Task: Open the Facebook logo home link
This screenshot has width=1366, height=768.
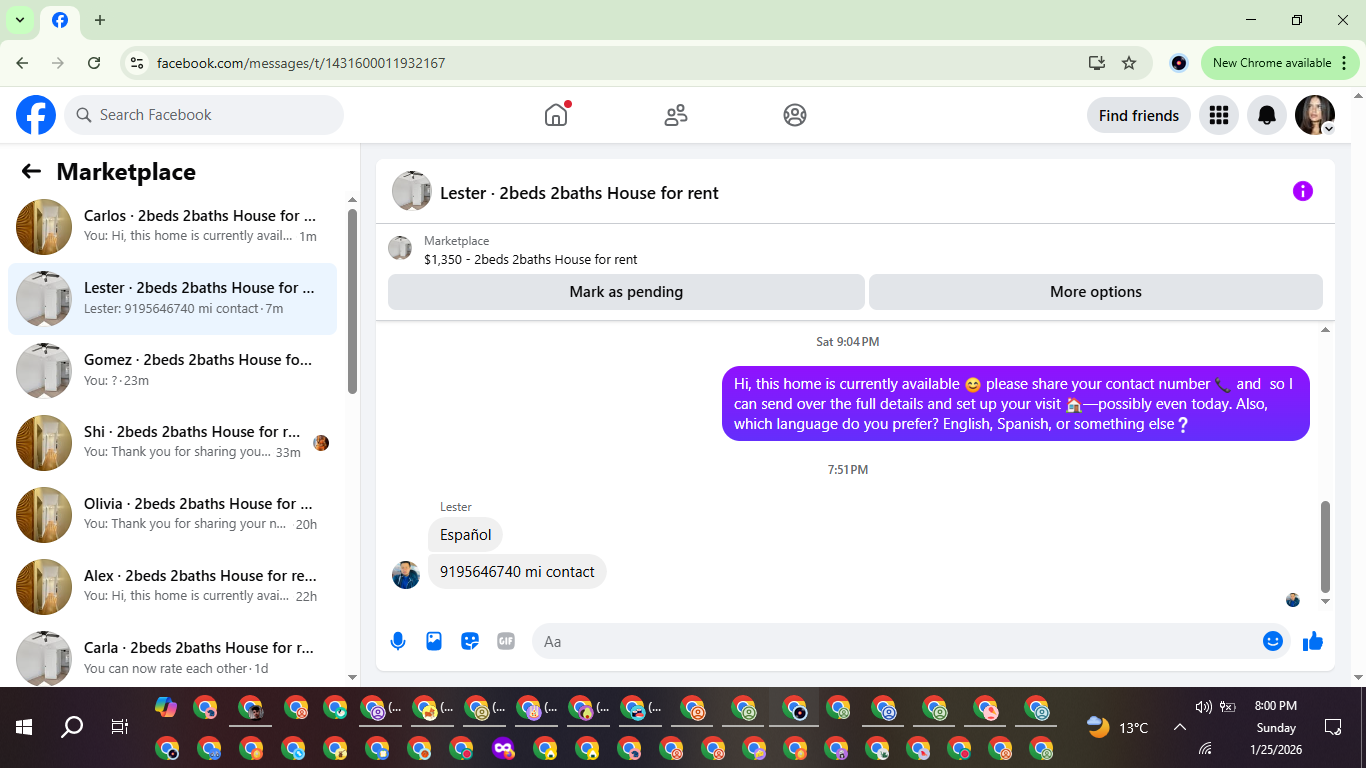Action: [36, 115]
